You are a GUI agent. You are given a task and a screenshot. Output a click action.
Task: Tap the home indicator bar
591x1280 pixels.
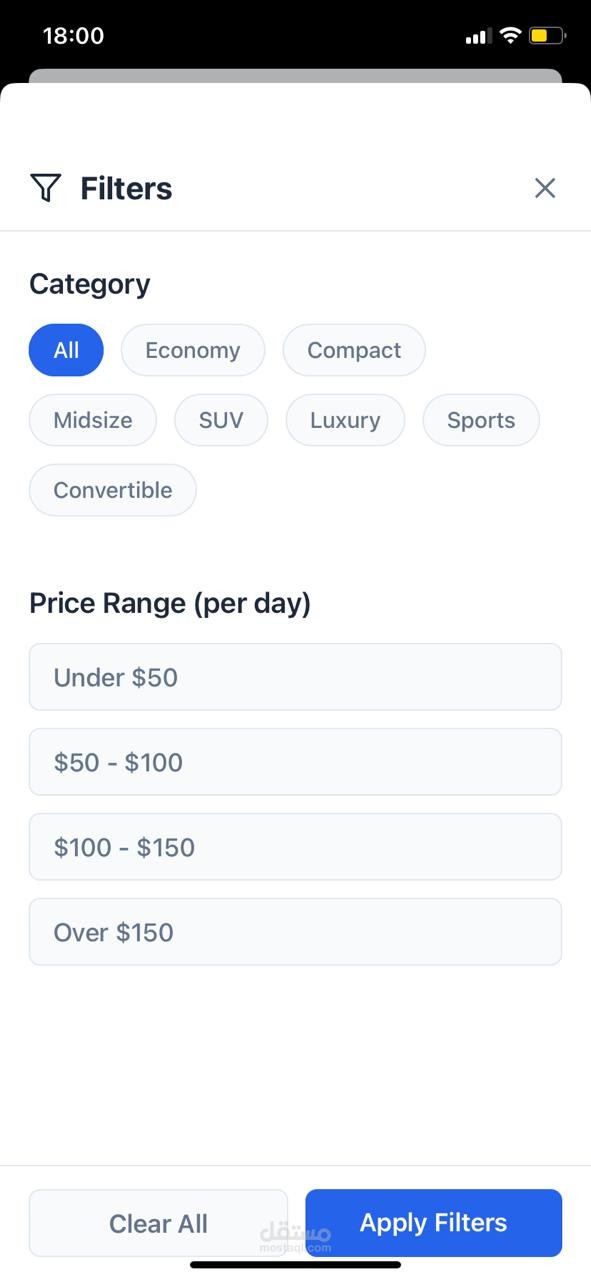click(295, 1265)
